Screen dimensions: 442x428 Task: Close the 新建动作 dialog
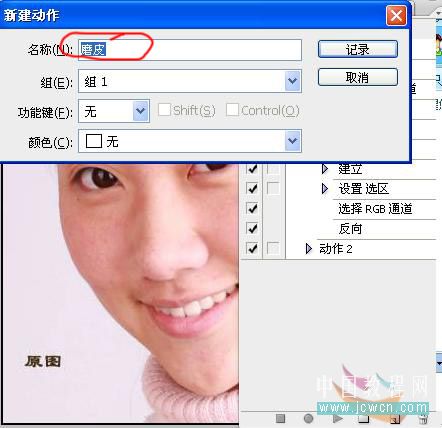coord(396,15)
